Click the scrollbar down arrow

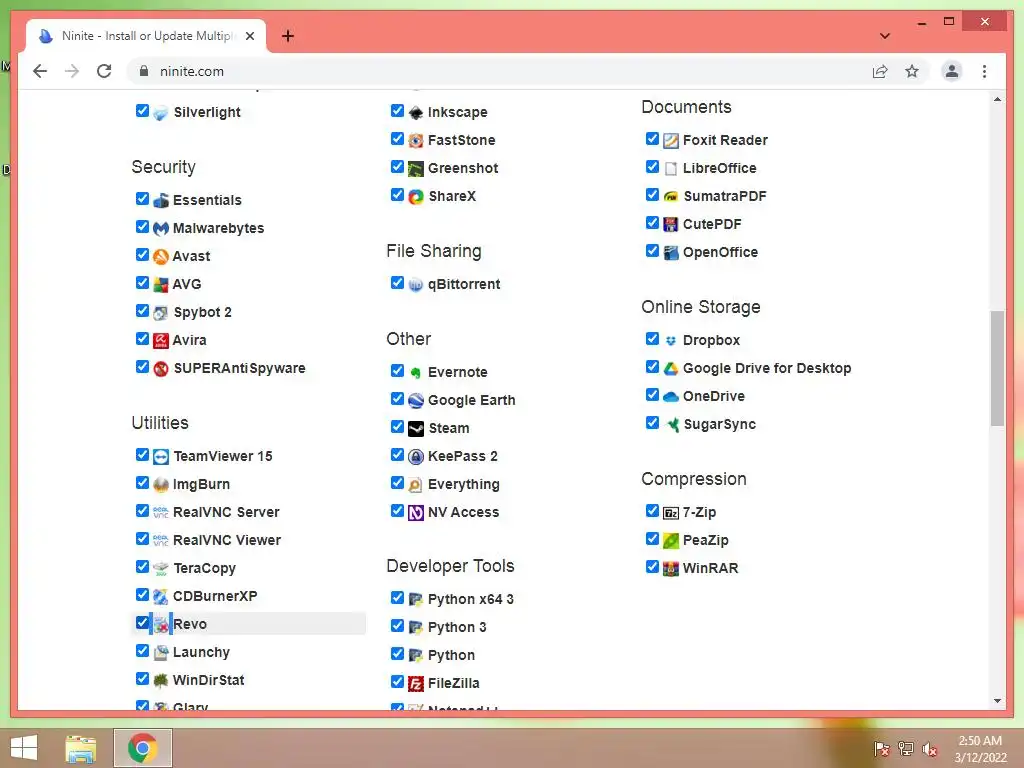(997, 701)
